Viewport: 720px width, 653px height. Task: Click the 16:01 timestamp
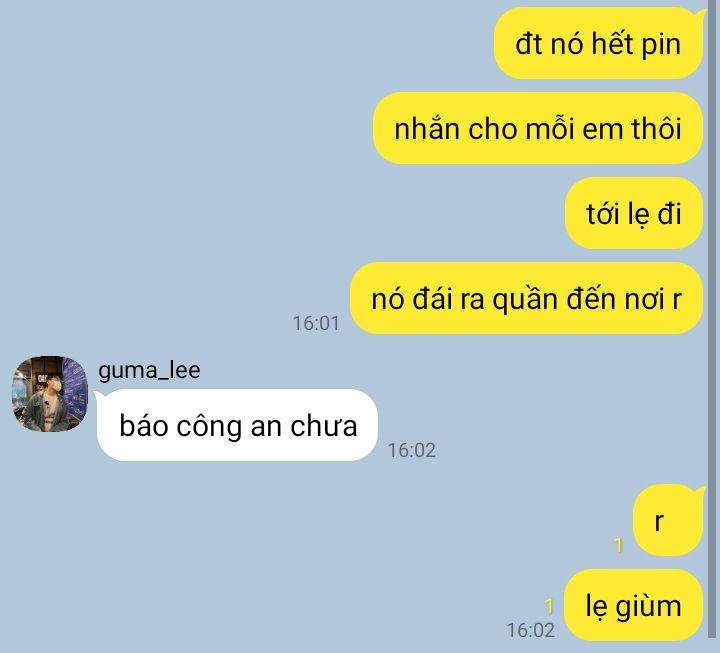pos(316,323)
